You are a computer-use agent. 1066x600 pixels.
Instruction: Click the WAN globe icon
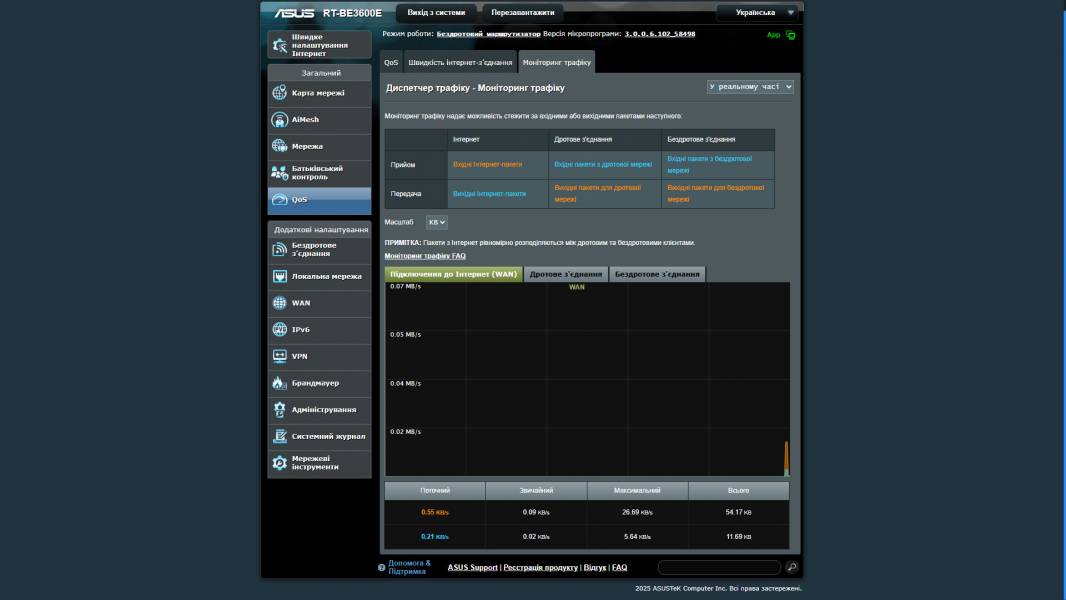pyautogui.click(x=279, y=303)
